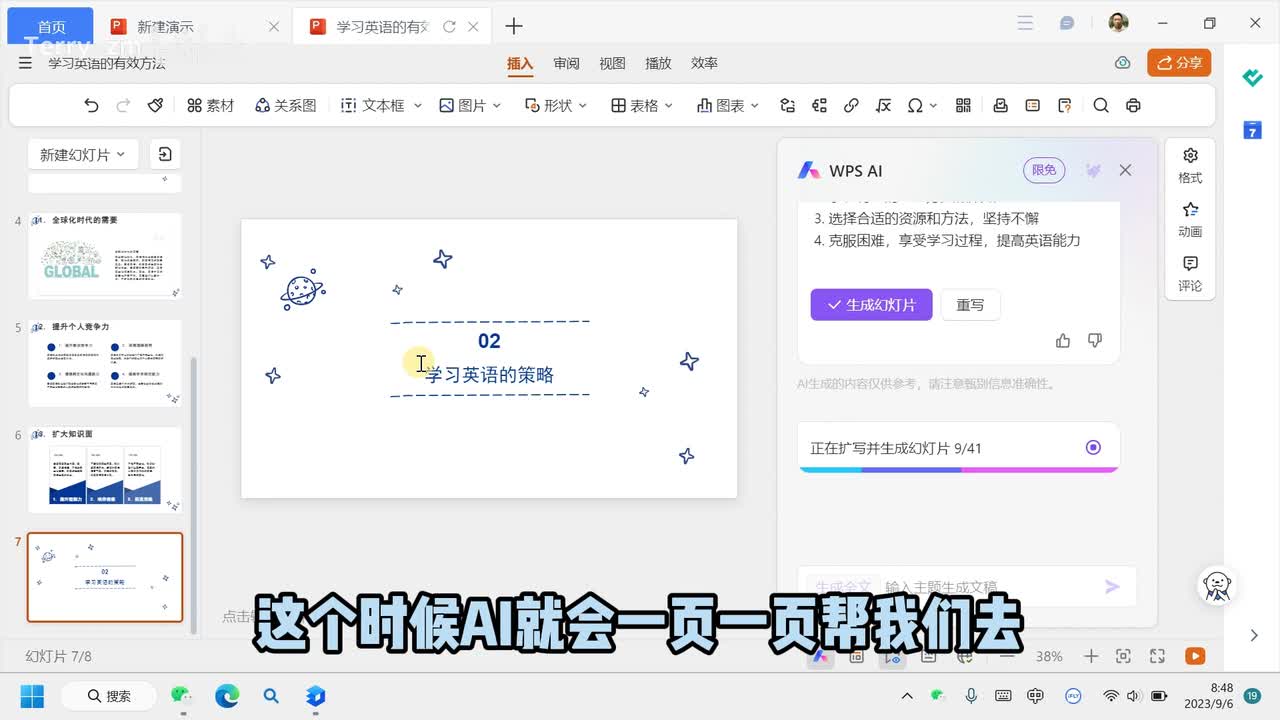This screenshot has width=1280, height=720.
Task: Click the Generate Slides button
Action: pyautogui.click(x=871, y=305)
